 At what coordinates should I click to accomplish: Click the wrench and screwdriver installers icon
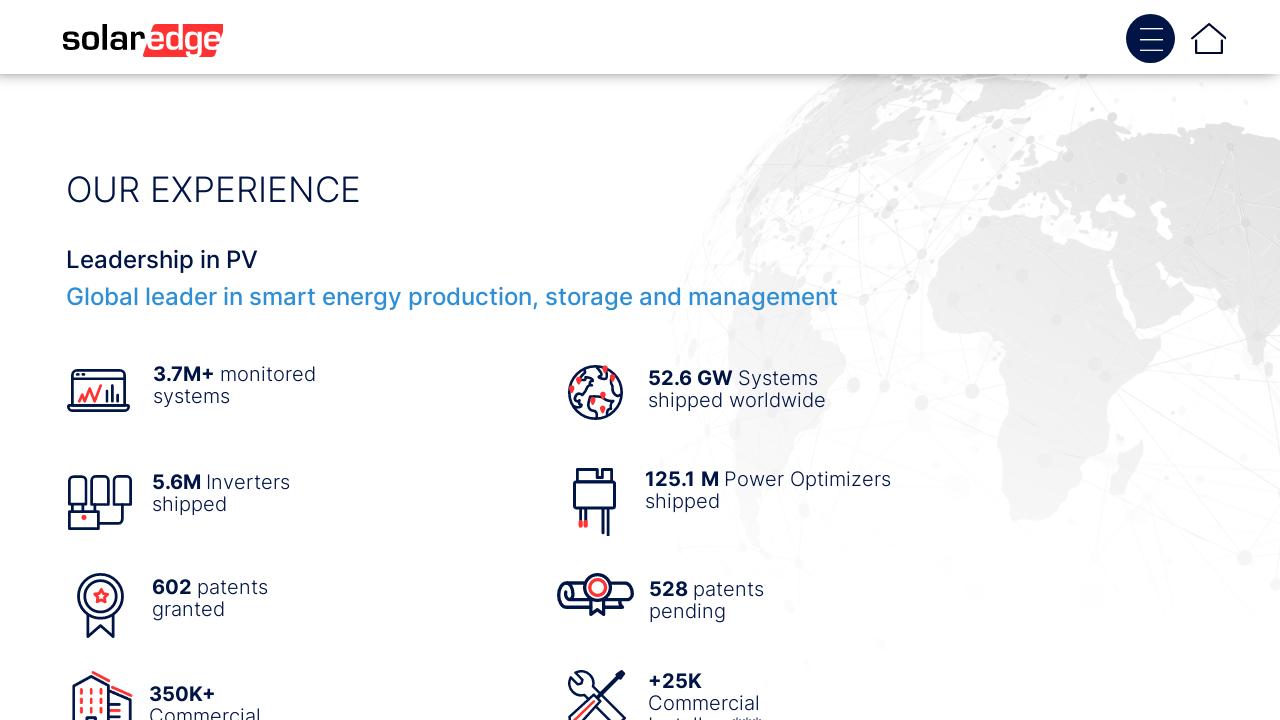pos(596,696)
